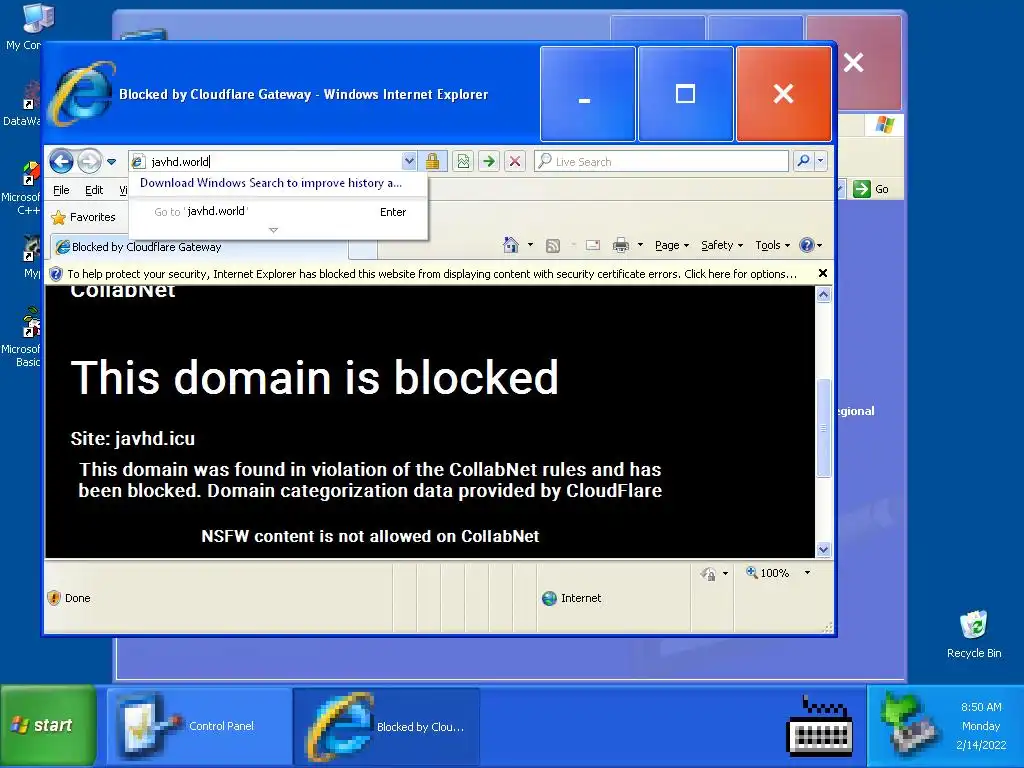Click the 'Site: javhd.icu' text
The width and height of the screenshot is (1024, 768).
(133, 438)
